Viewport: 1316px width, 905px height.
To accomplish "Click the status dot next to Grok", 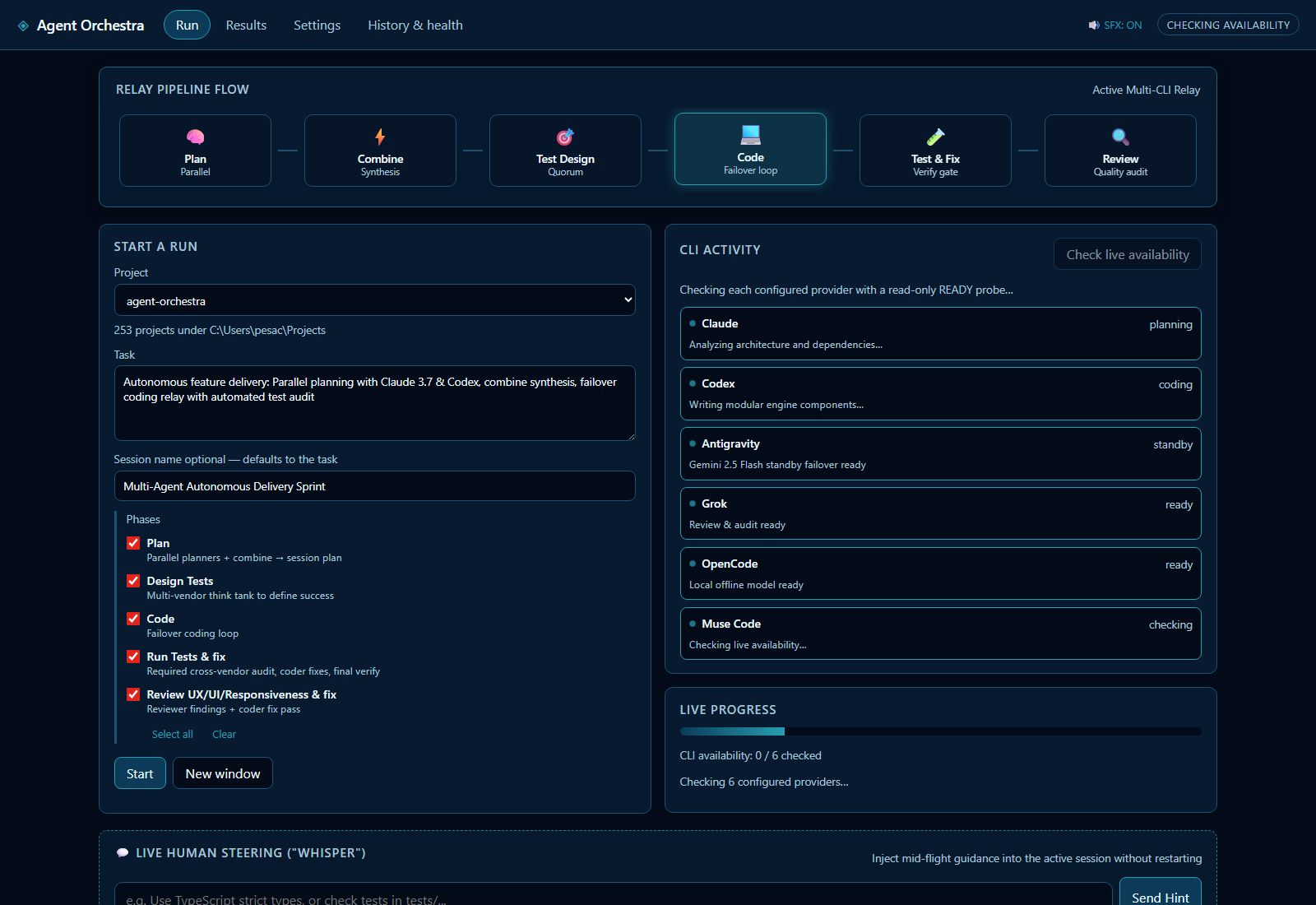I will tap(693, 504).
